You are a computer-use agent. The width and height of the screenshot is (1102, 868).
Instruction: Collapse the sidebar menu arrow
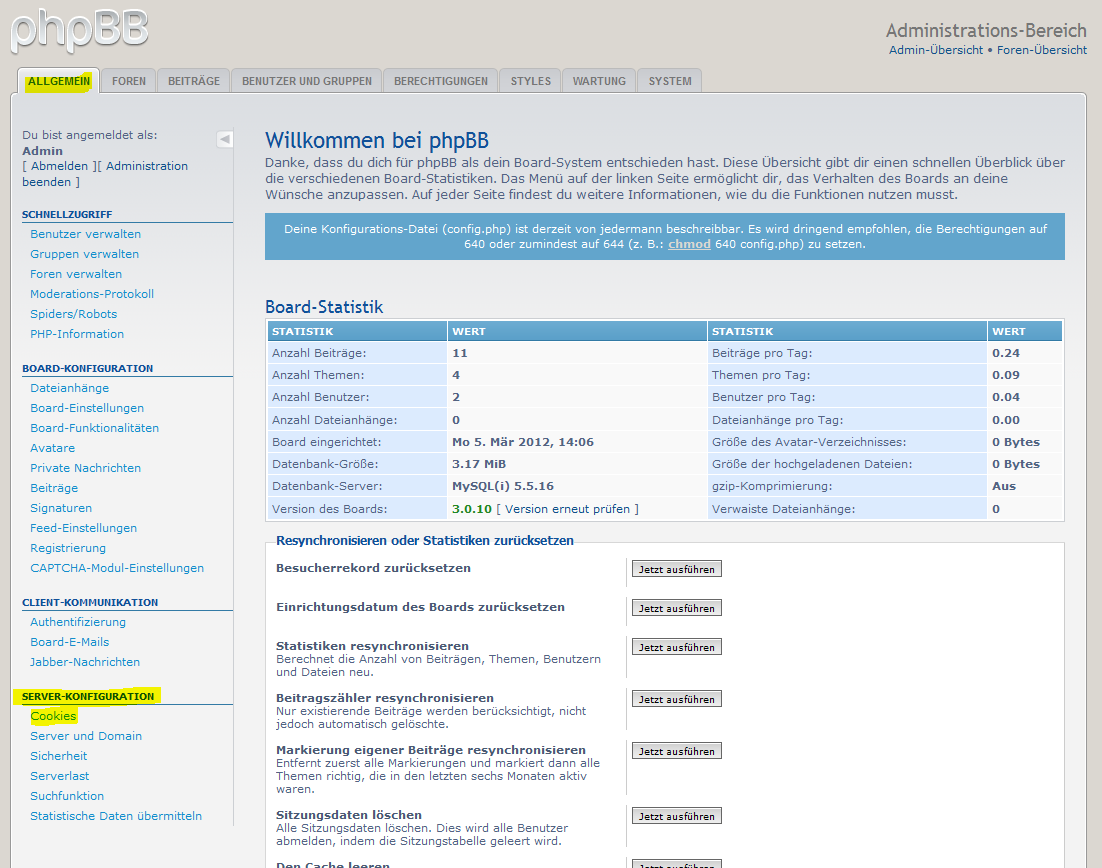point(225,139)
